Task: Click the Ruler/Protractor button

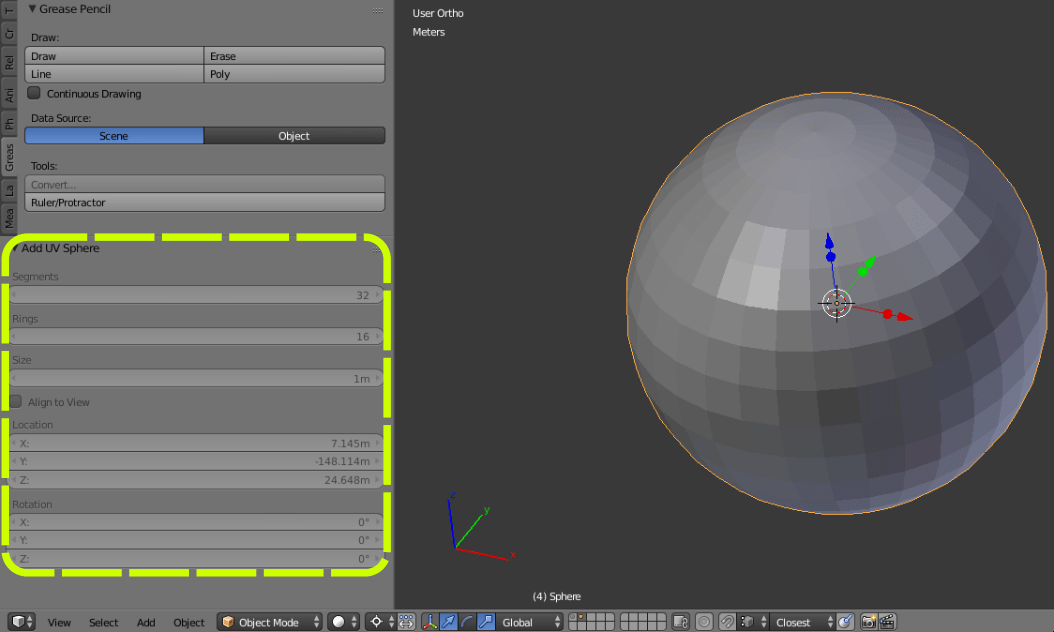Action: pos(204,202)
